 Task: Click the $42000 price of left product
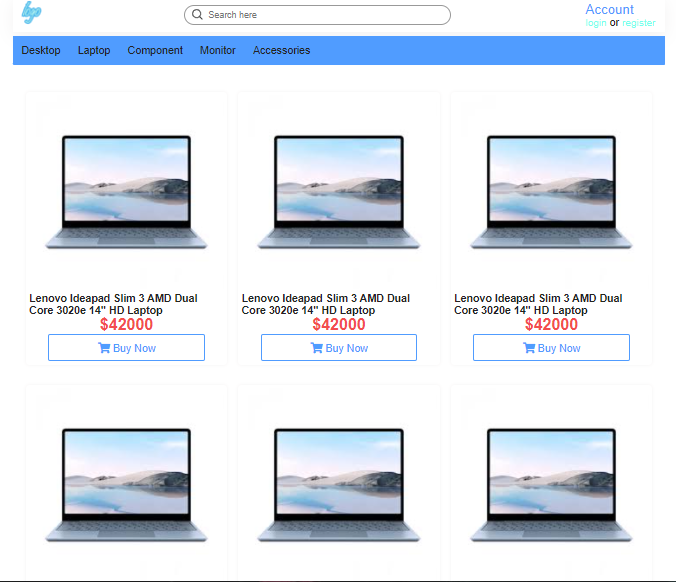coord(126,324)
